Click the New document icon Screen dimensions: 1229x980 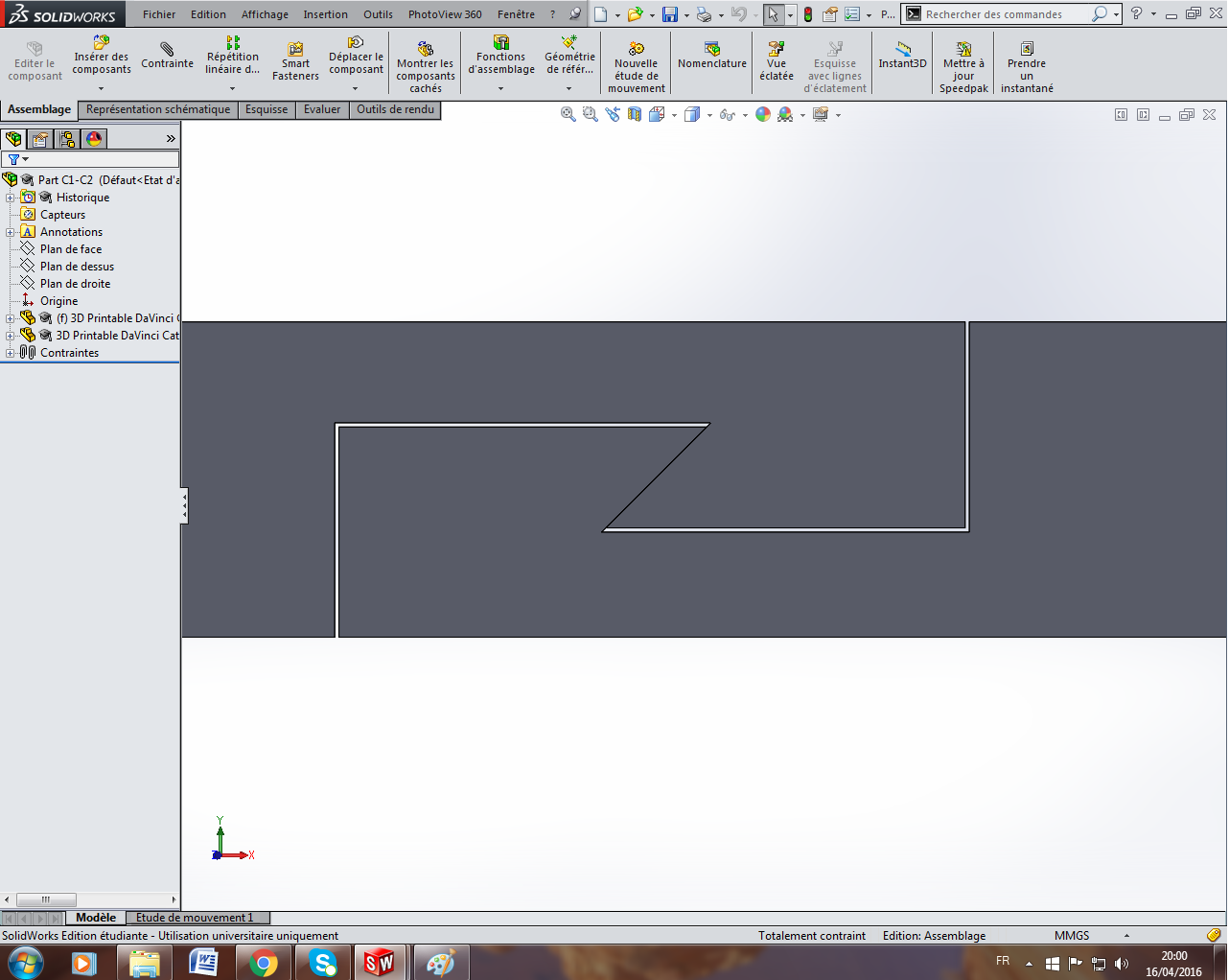(600, 14)
